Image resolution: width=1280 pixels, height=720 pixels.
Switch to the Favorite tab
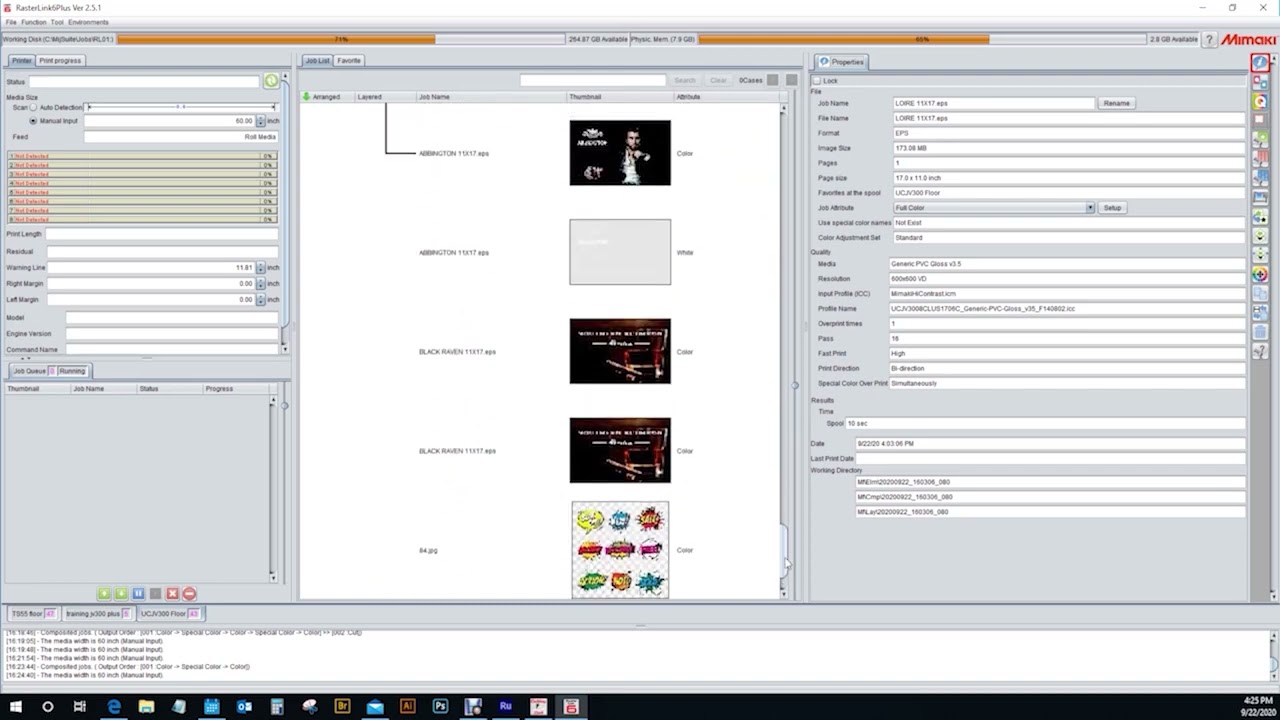point(348,61)
